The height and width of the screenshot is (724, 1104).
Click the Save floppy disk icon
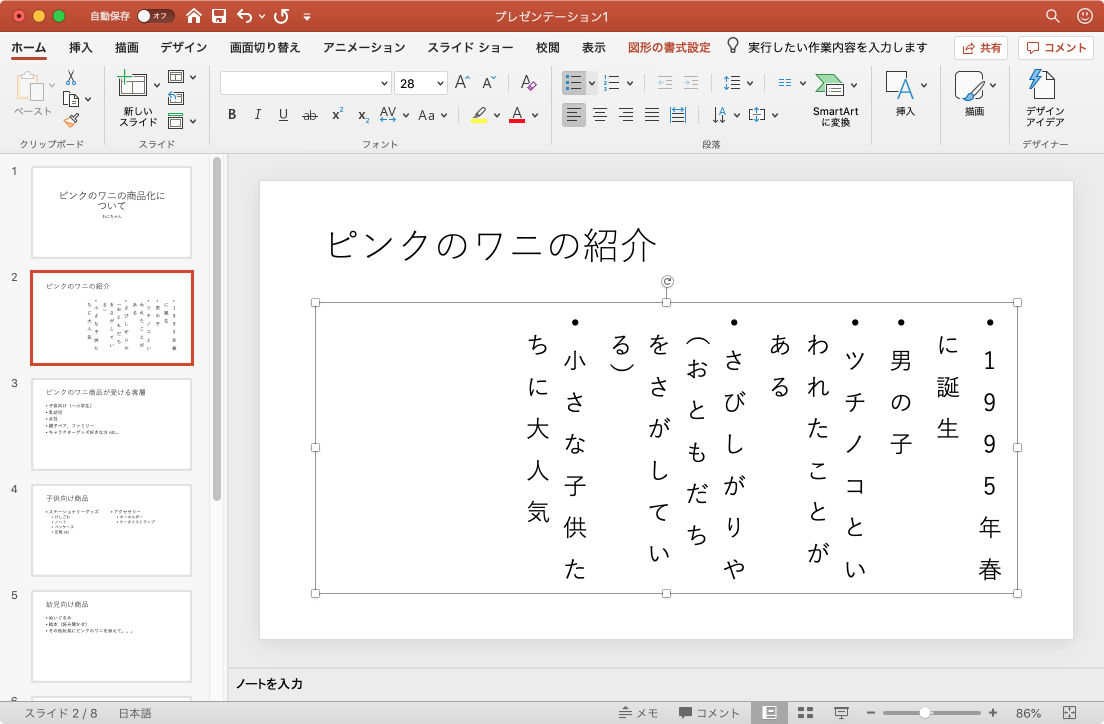[x=219, y=16]
